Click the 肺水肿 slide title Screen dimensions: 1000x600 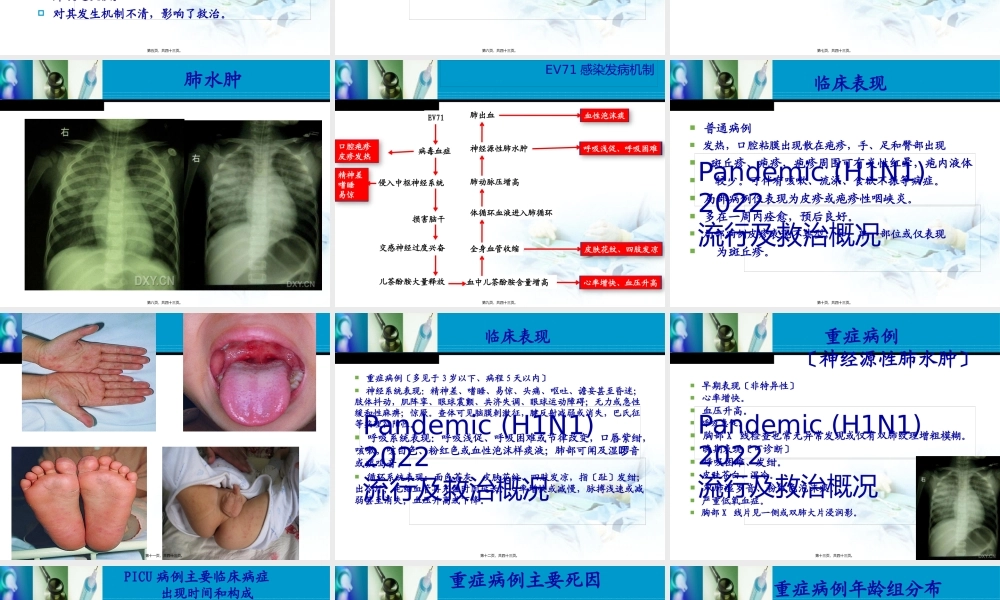pos(212,79)
